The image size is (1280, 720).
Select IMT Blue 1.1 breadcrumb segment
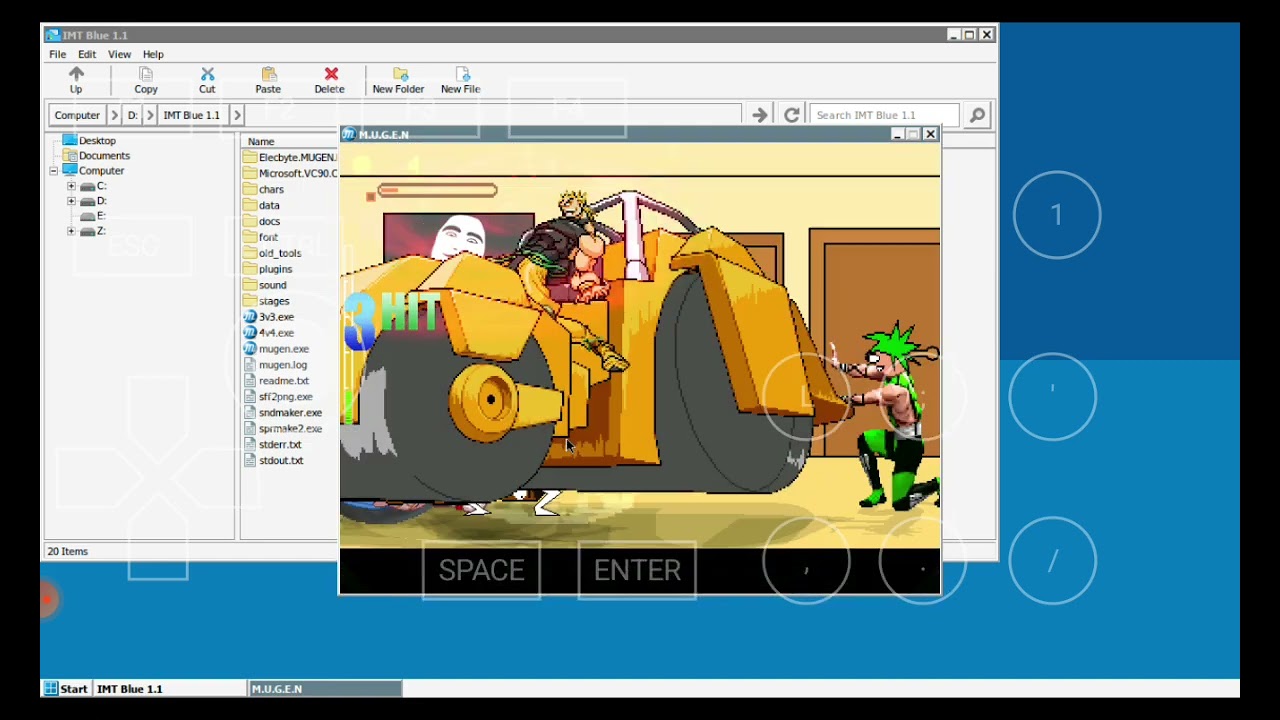(x=191, y=115)
